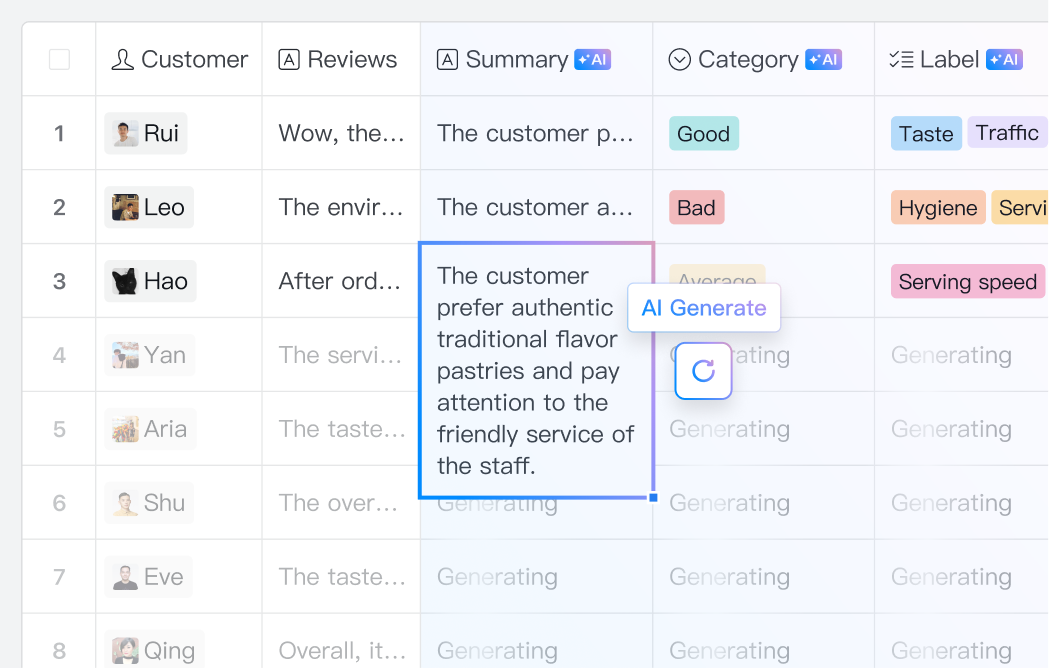
Task: Open Leo's customer avatar chip
Action: tap(149, 208)
